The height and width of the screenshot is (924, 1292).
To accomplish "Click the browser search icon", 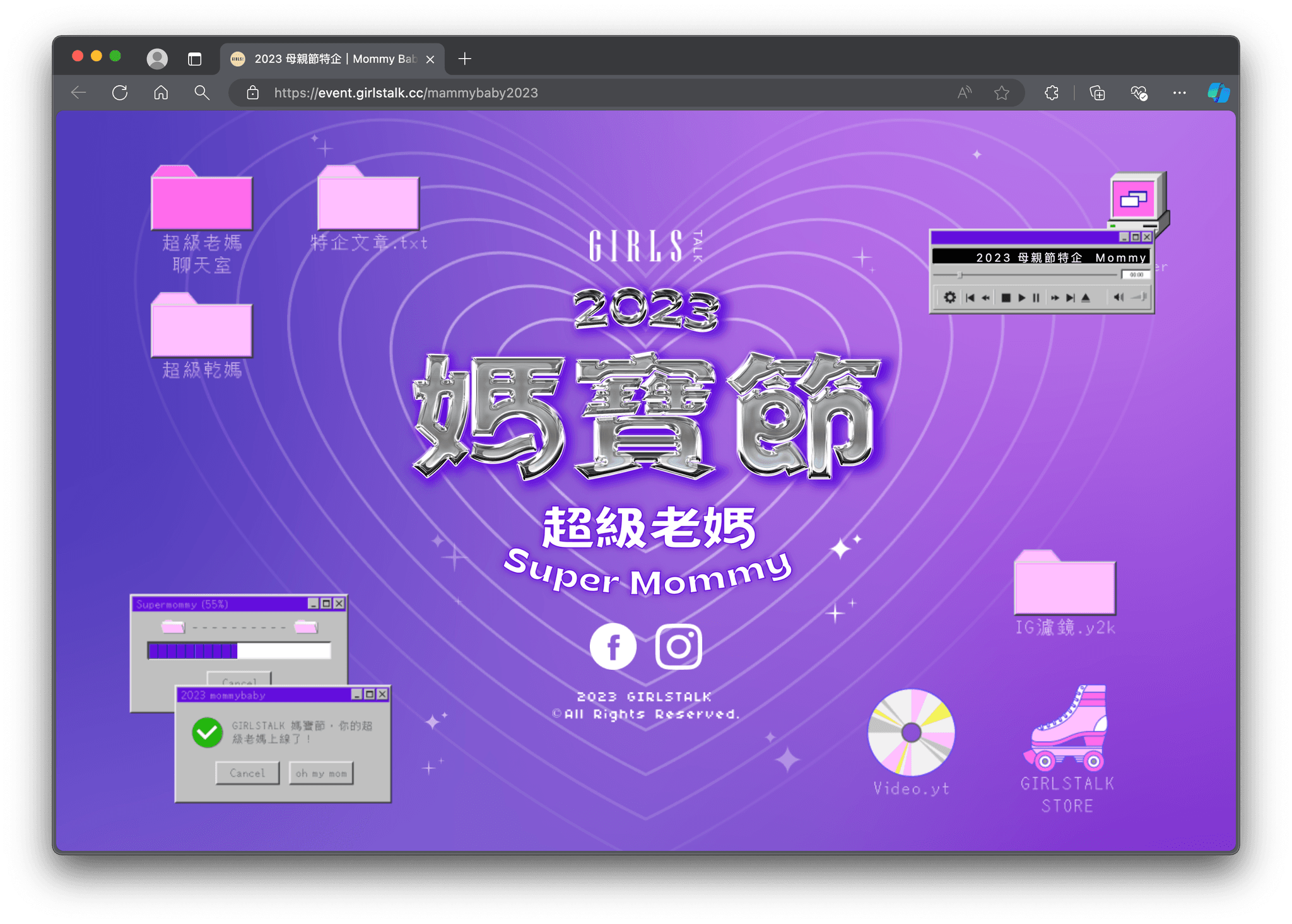I will coord(202,93).
